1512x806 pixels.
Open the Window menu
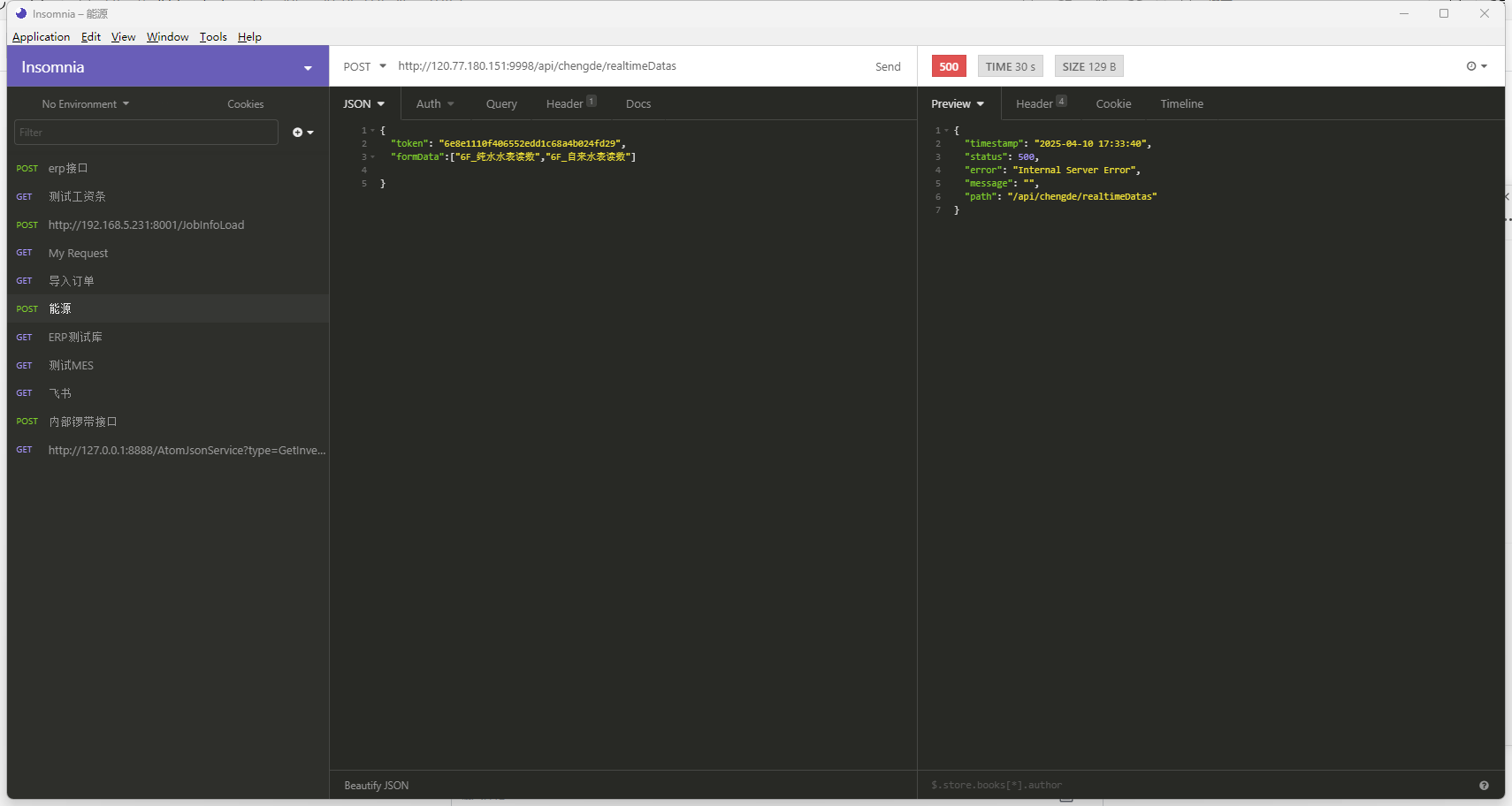[167, 37]
